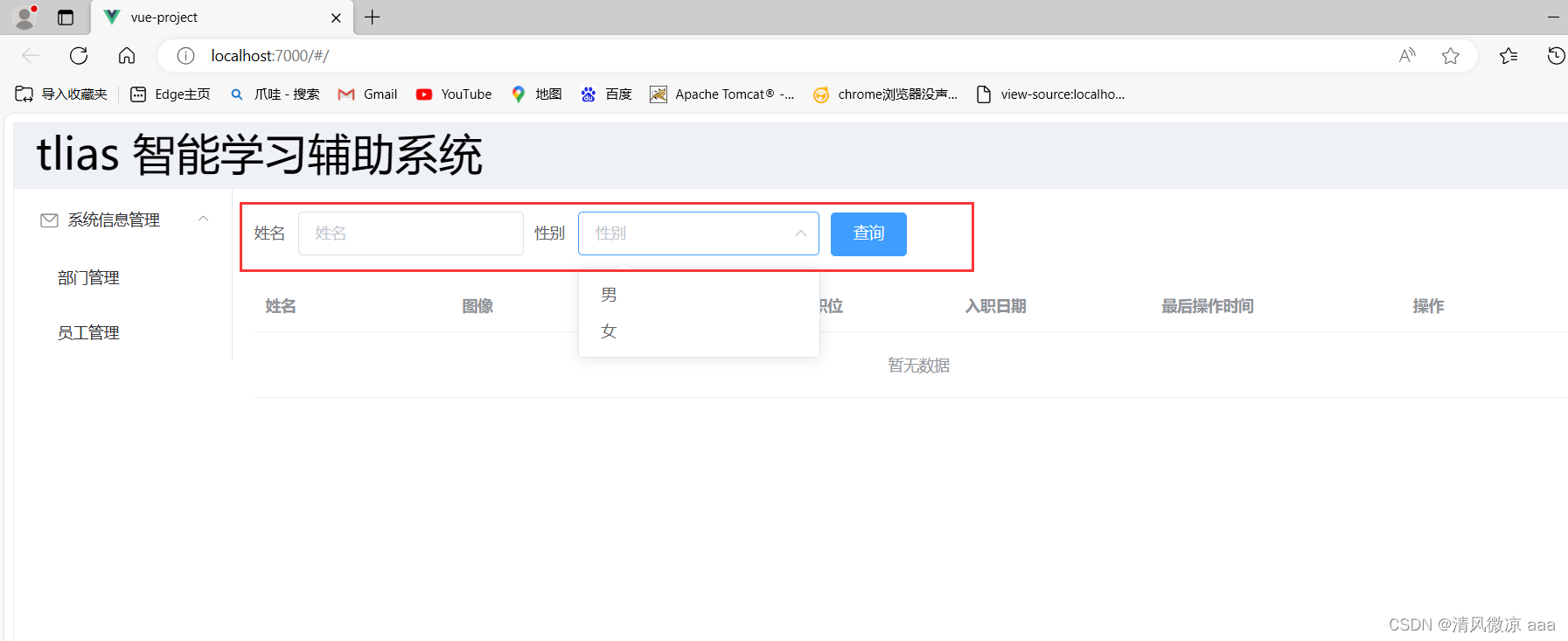
Task: Open a new browser tab
Action: tap(373, 17)
